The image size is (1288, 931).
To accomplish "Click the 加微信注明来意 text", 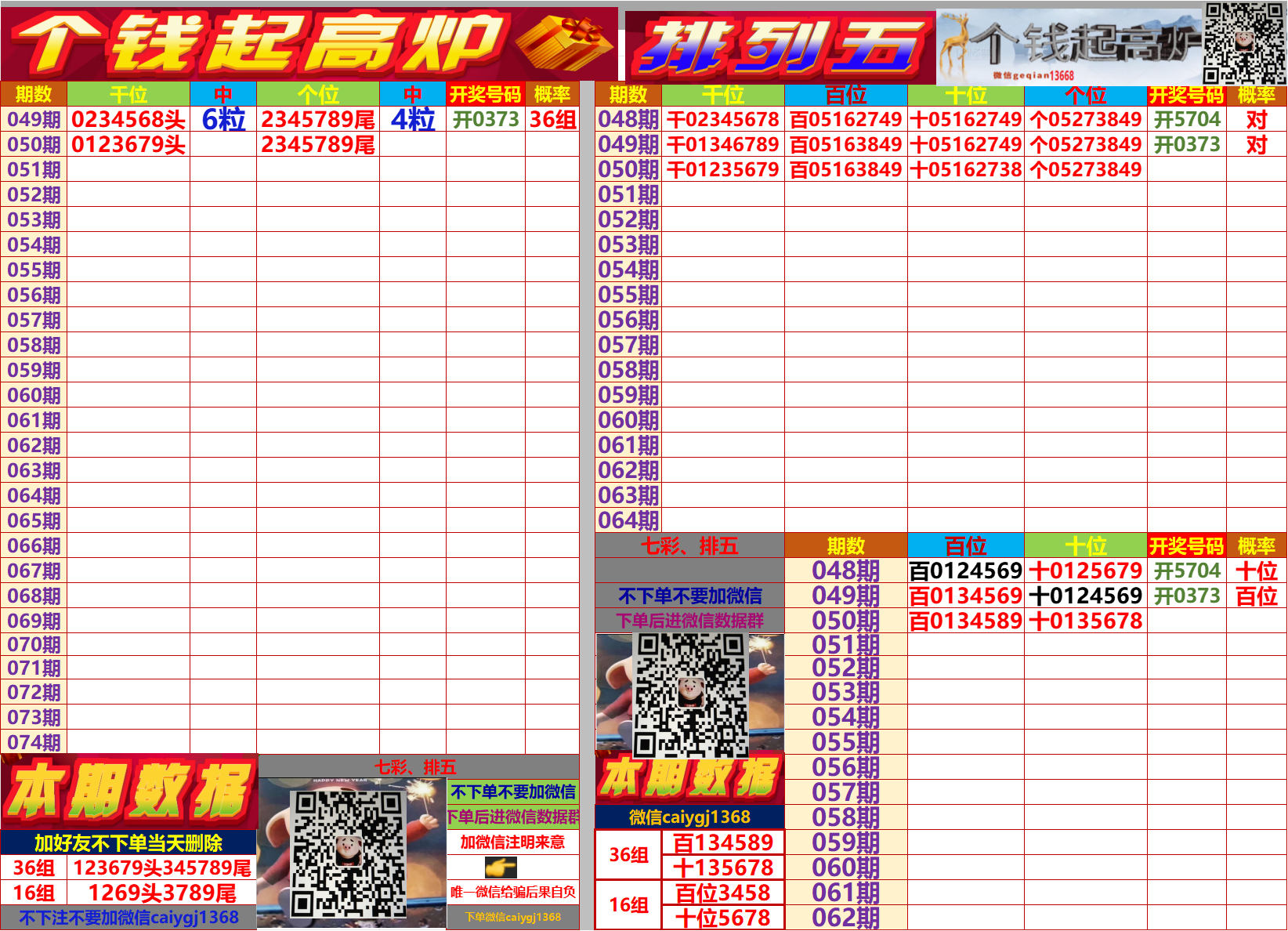I will (x=512, y=842).
